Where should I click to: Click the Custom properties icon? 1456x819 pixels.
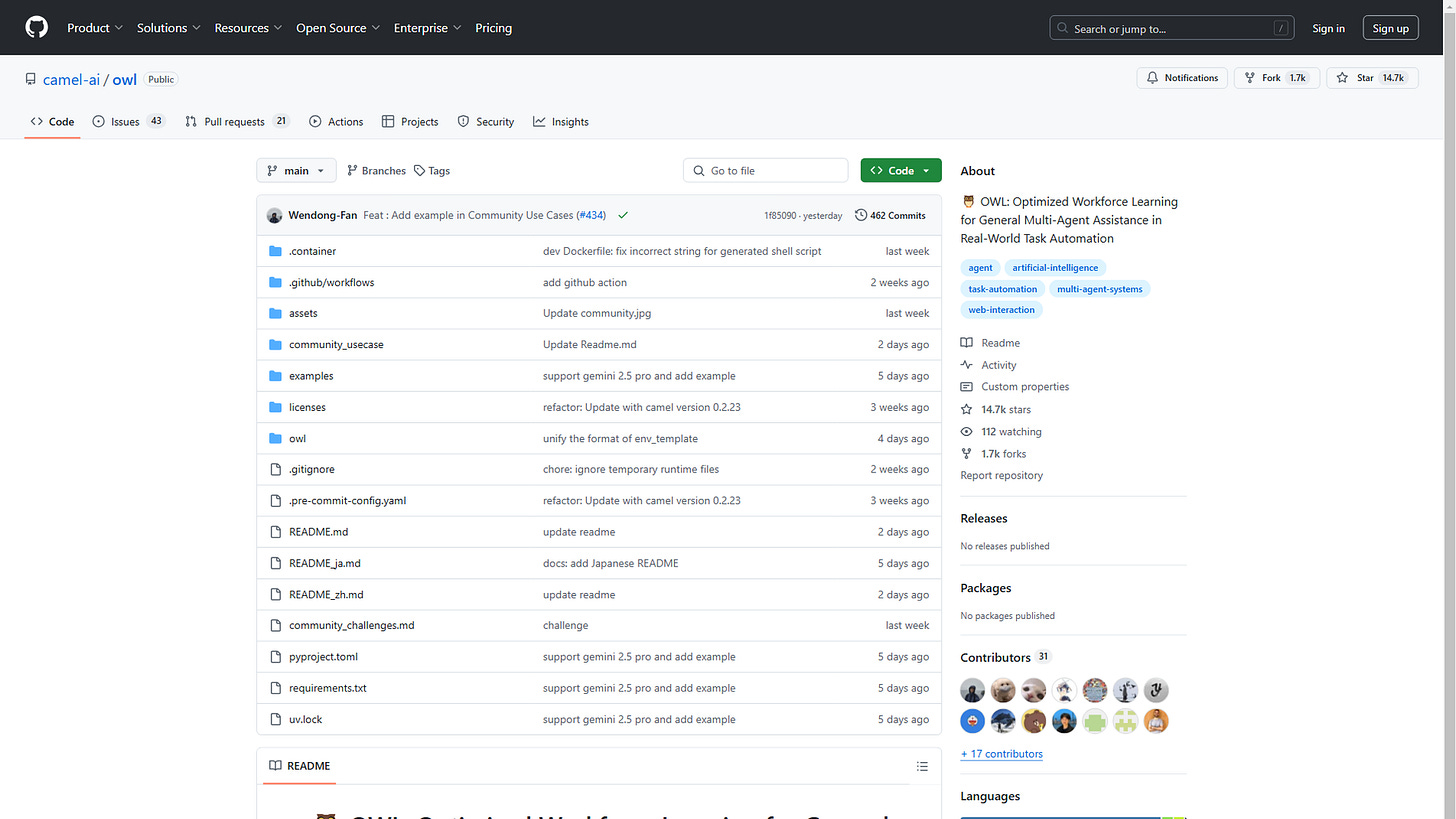967,387
